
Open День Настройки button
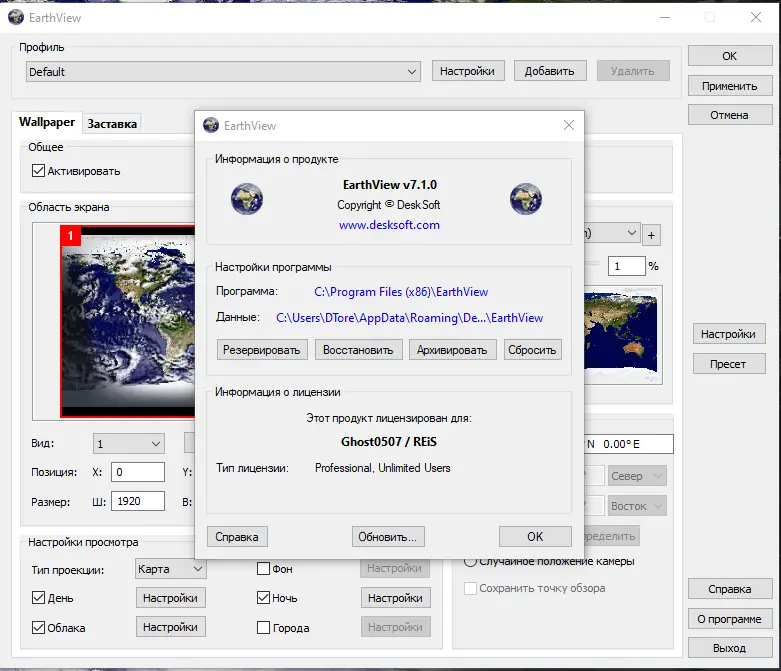point(171,597)
